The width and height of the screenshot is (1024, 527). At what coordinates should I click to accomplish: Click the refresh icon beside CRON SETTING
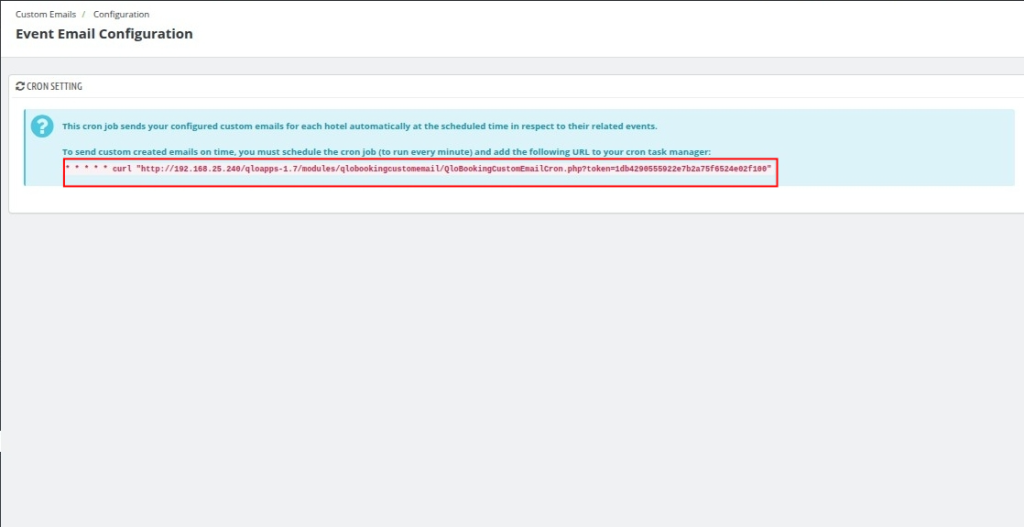tap(20, 87)
